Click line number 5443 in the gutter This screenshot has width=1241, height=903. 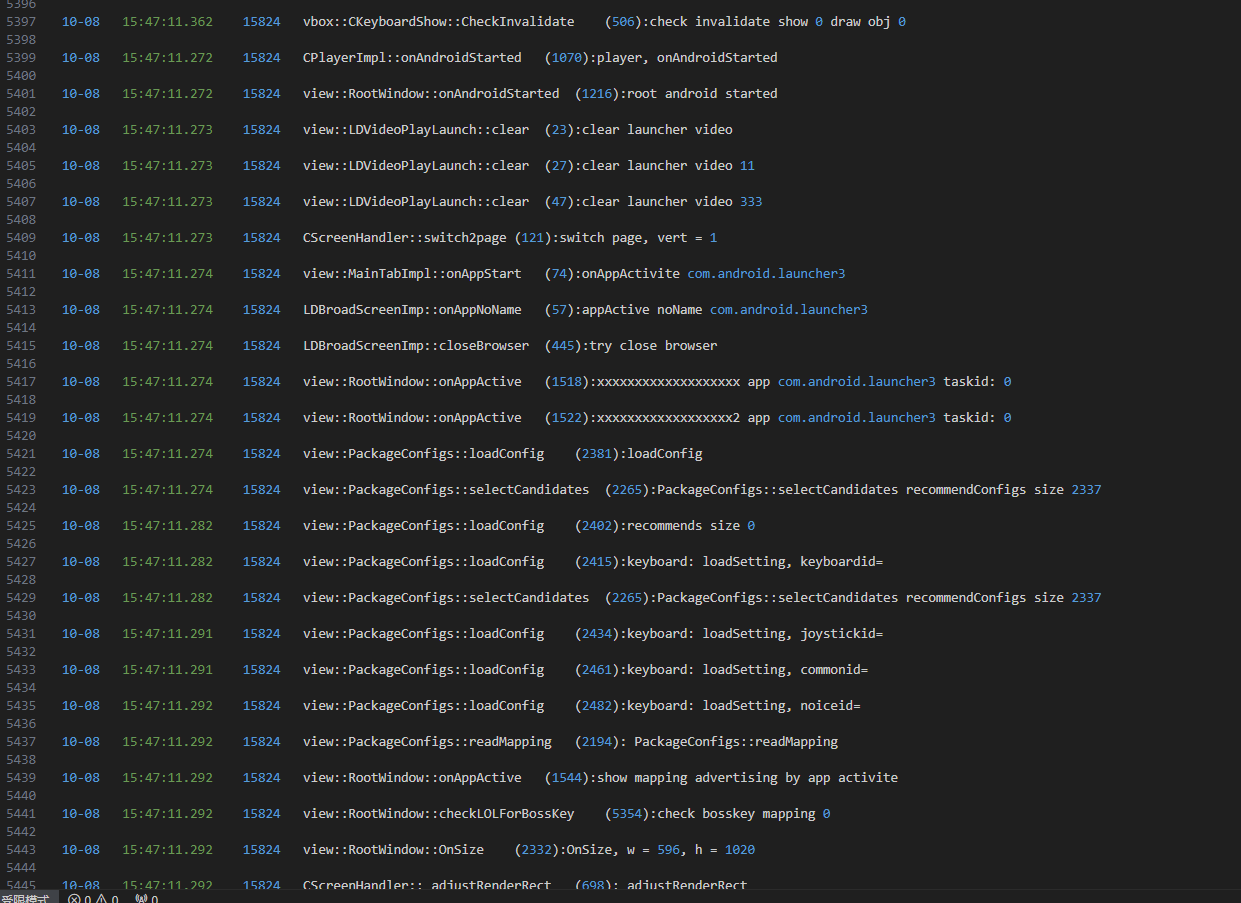(21, 849)
